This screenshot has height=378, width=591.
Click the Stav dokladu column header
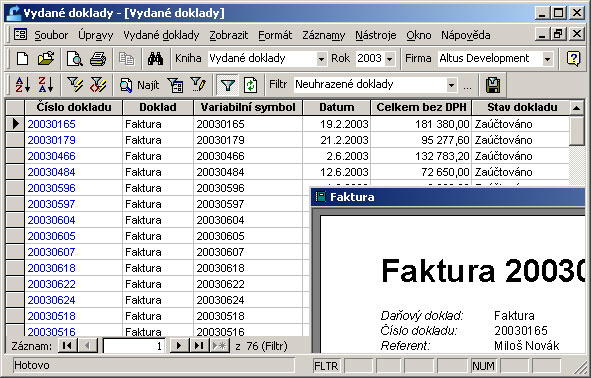coord(522,107)
